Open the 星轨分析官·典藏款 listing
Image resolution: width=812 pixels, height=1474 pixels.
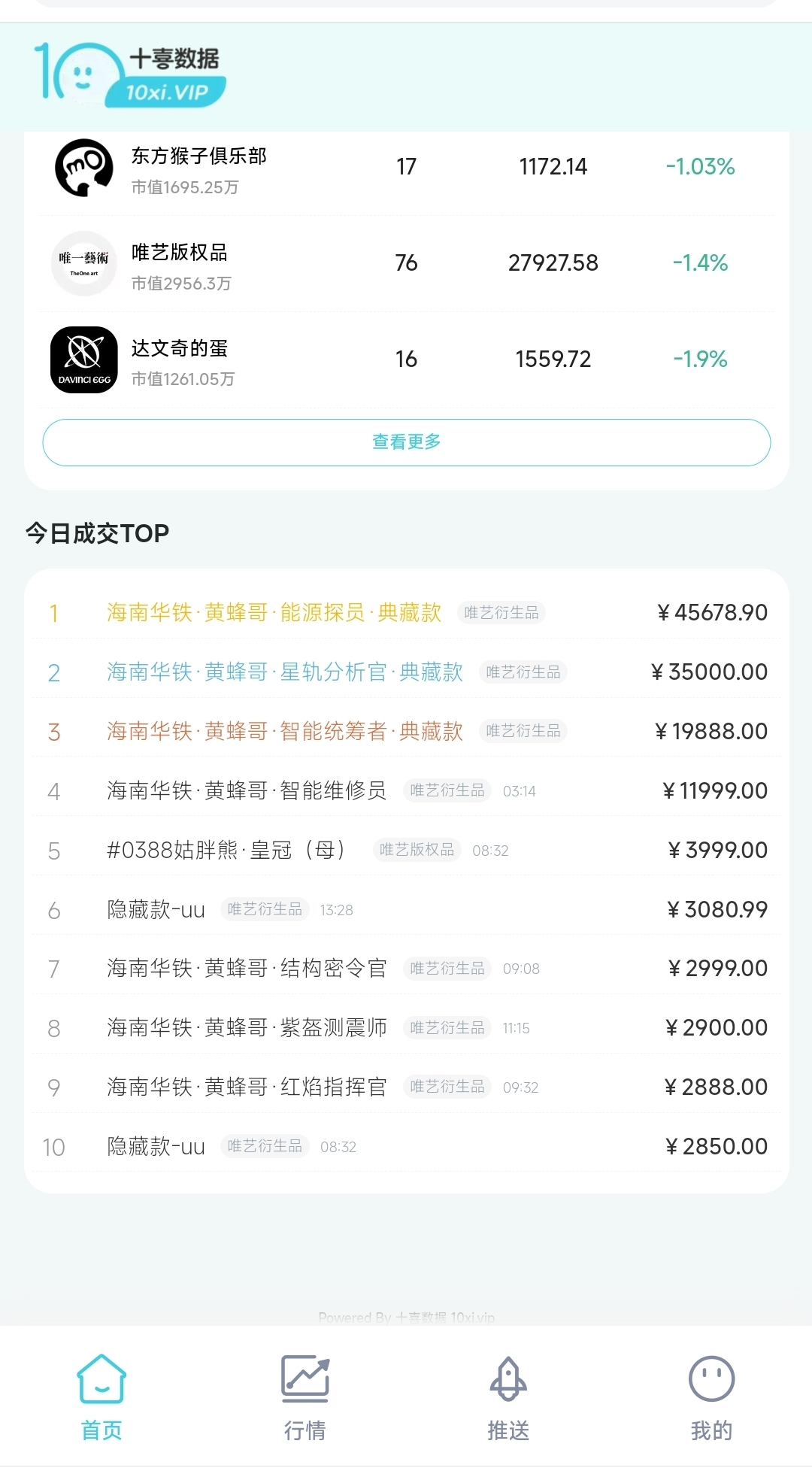pyautogui.click(x=407, y=672)
